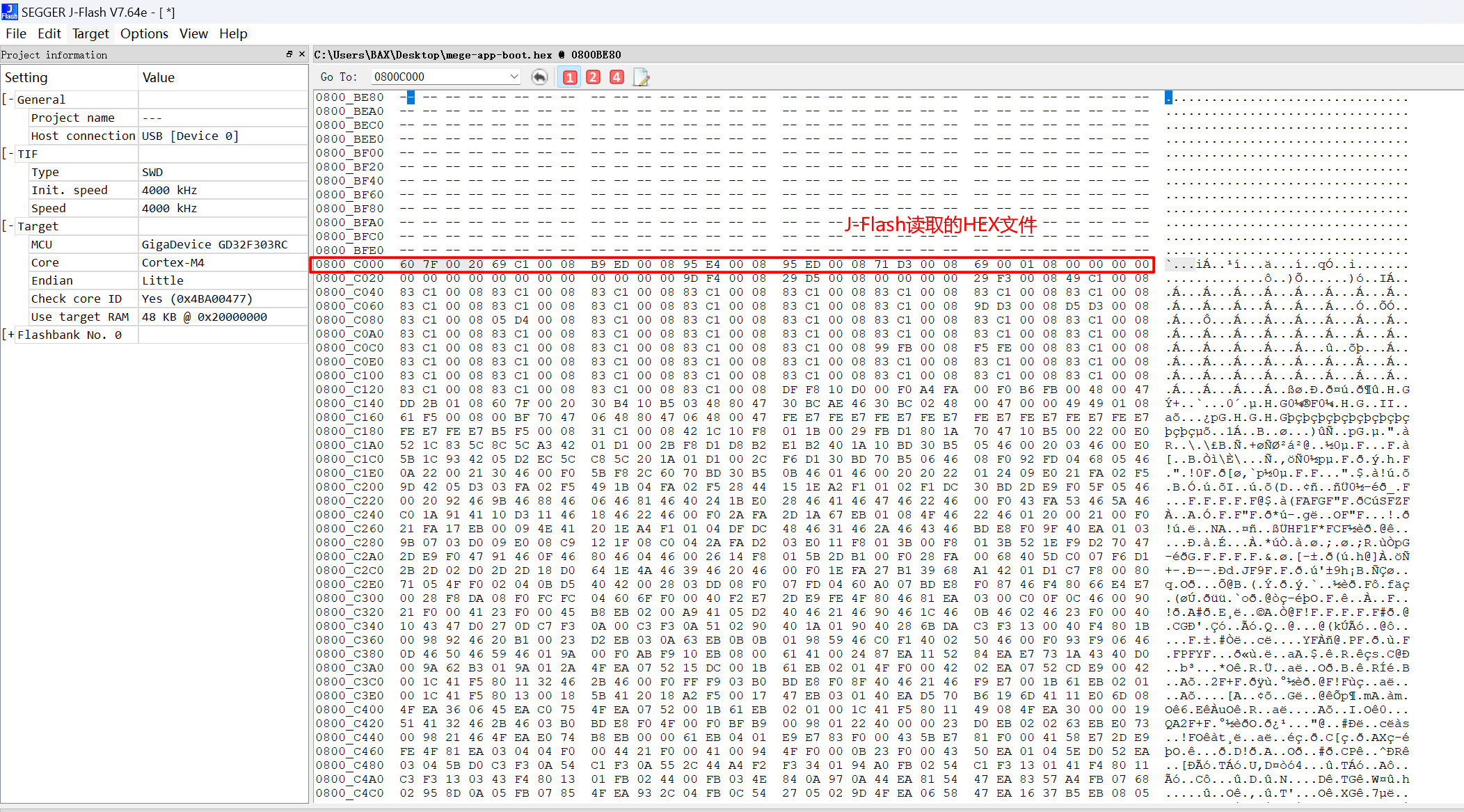Click address label 0800_C120
This screenshot has height=812, width=1464.
click(x=349, y=390)
